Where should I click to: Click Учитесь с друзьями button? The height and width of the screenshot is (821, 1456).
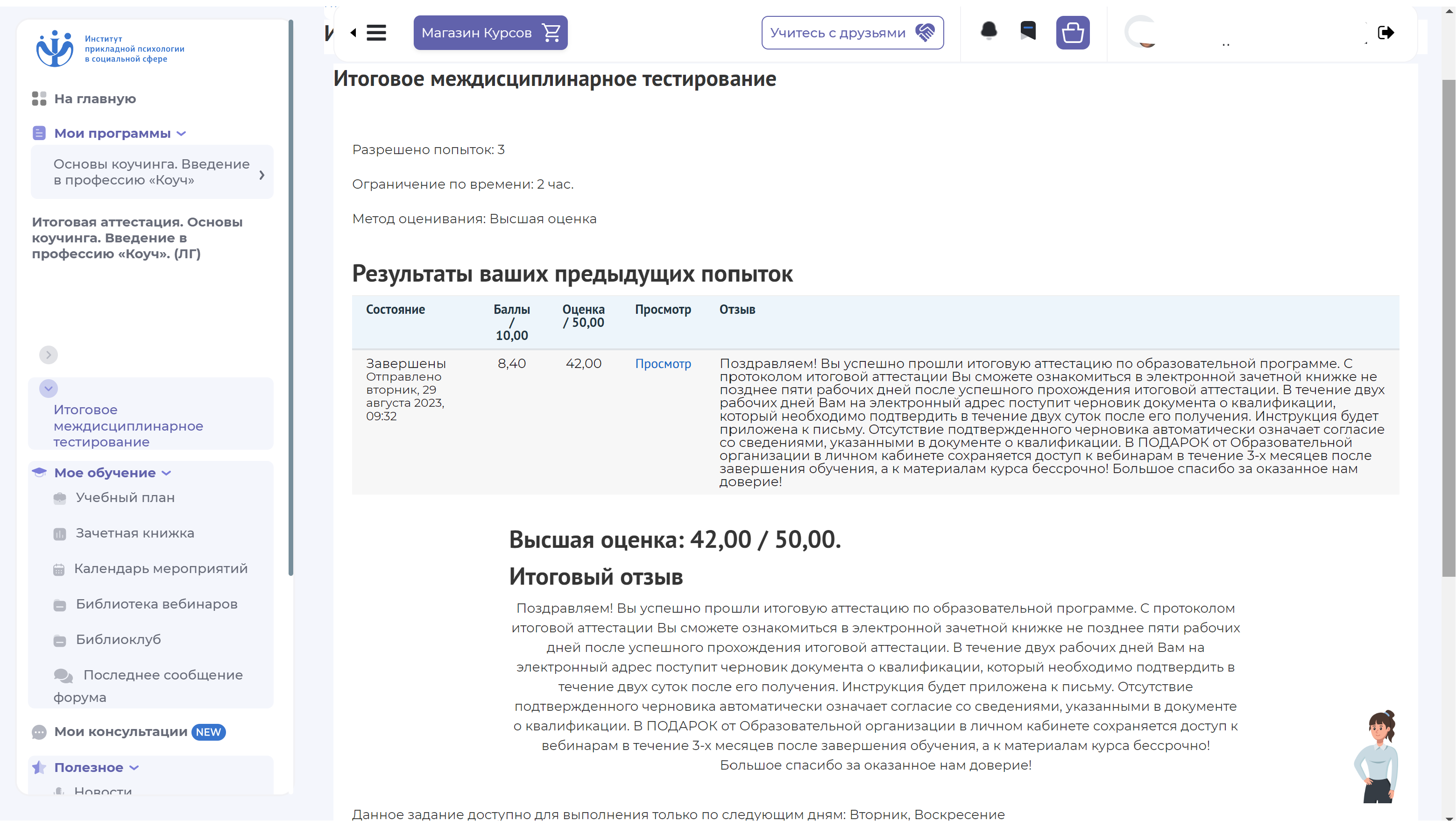coord(852,33)
